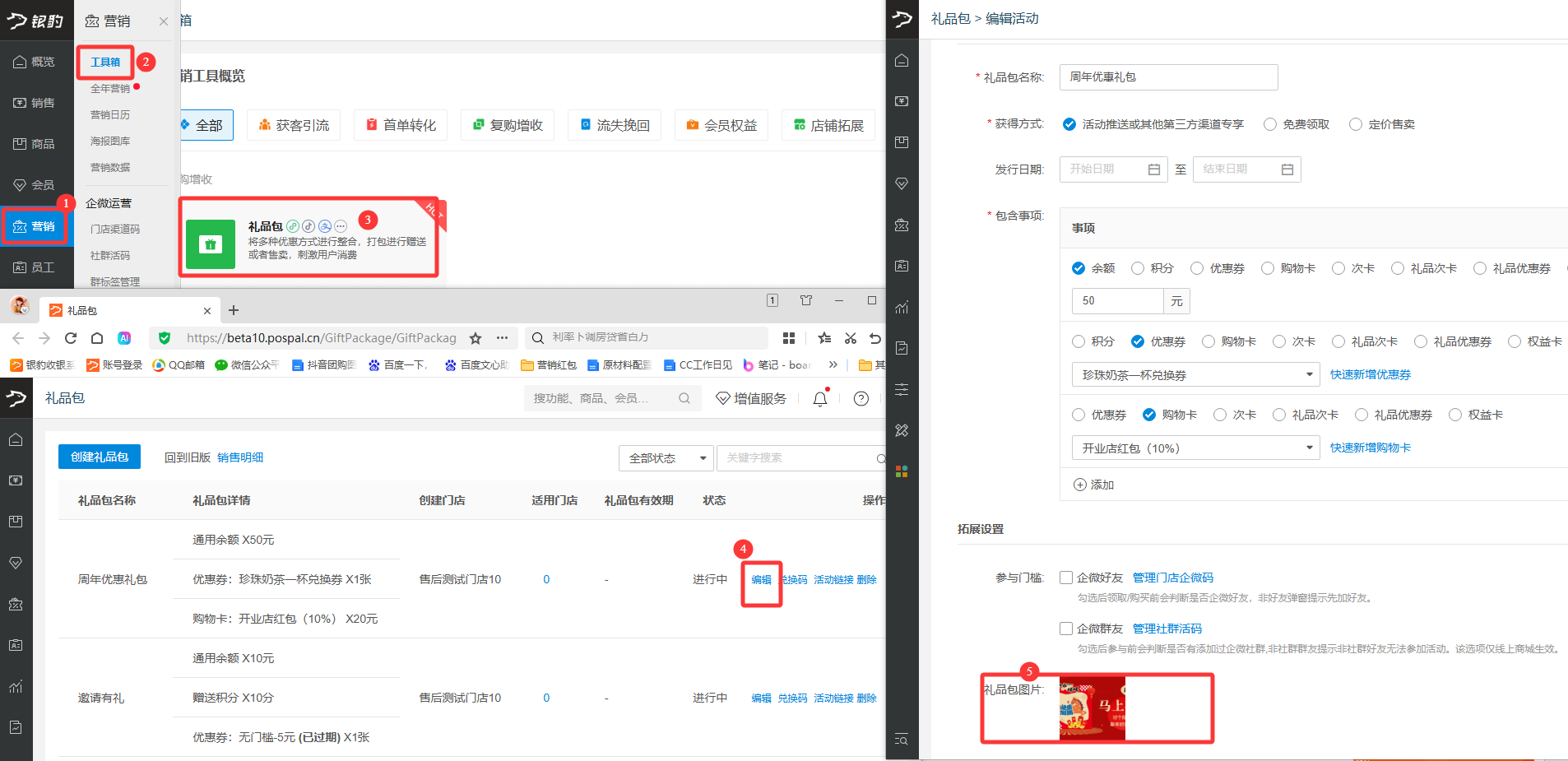Image resolution: width=1568 pixels, height=761 pixels.
Task: Click the gift package name input field
Action: 1168,77
